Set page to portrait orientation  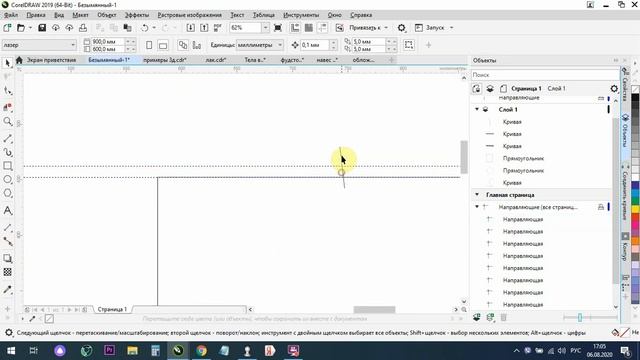149,45
